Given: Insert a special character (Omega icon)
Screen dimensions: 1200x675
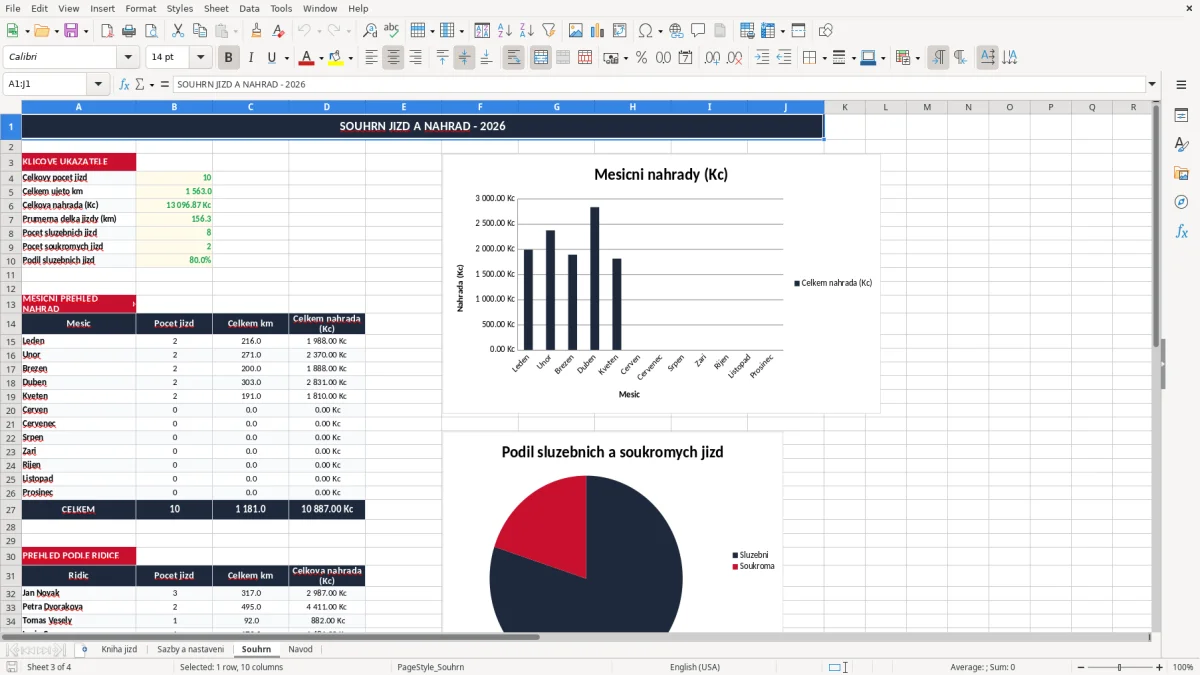Looking at the screenshot, I should [x=645, y=31].
